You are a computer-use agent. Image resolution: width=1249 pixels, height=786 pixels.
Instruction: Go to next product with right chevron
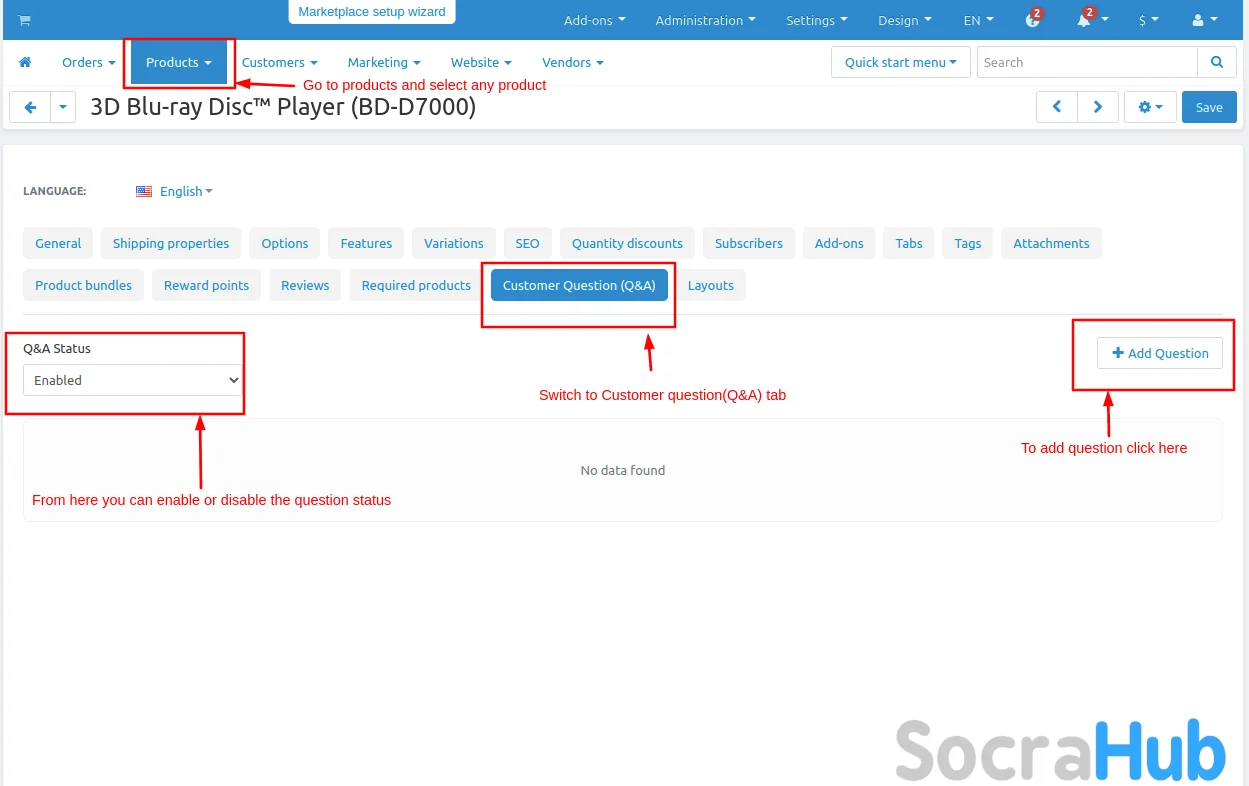[x=1097, y=107]
